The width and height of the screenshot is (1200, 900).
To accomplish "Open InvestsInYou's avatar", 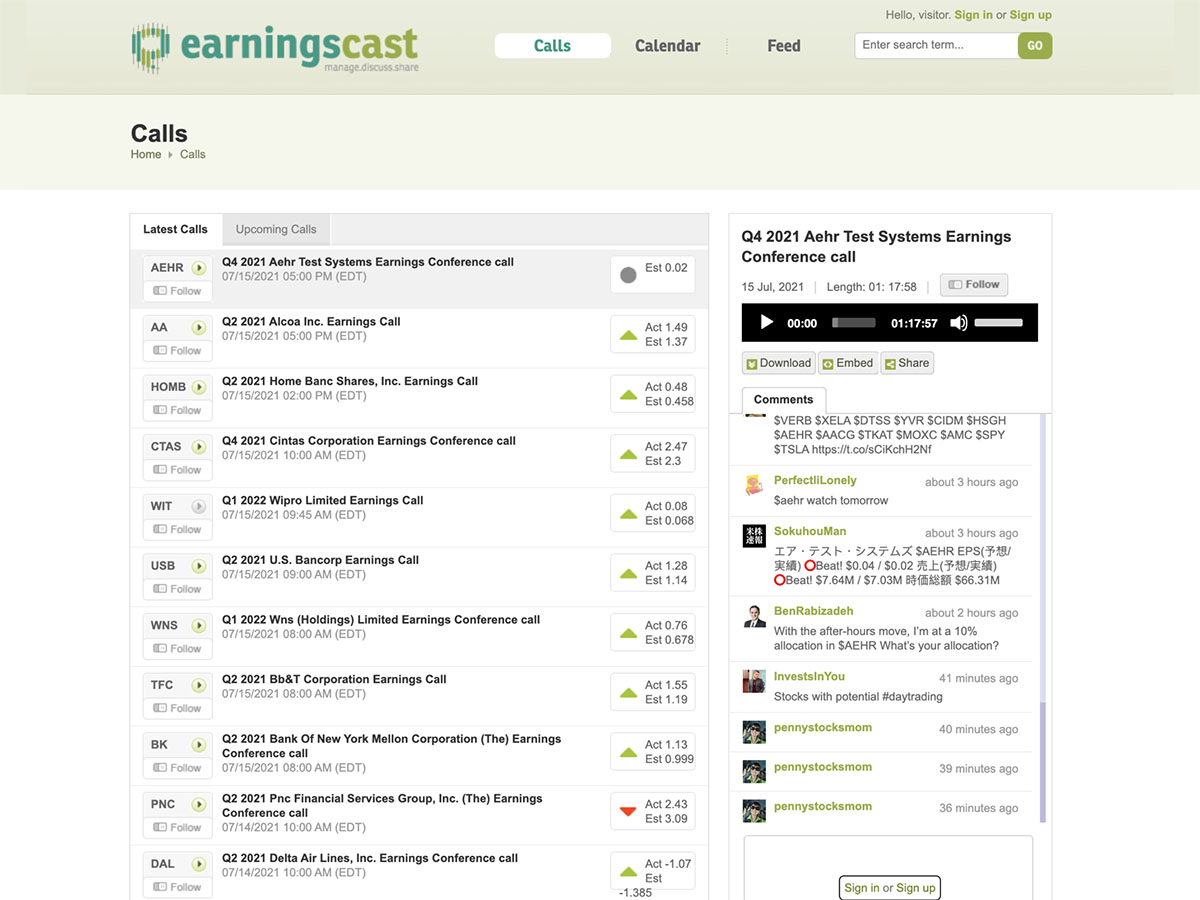I will click(x=754, y=681).
